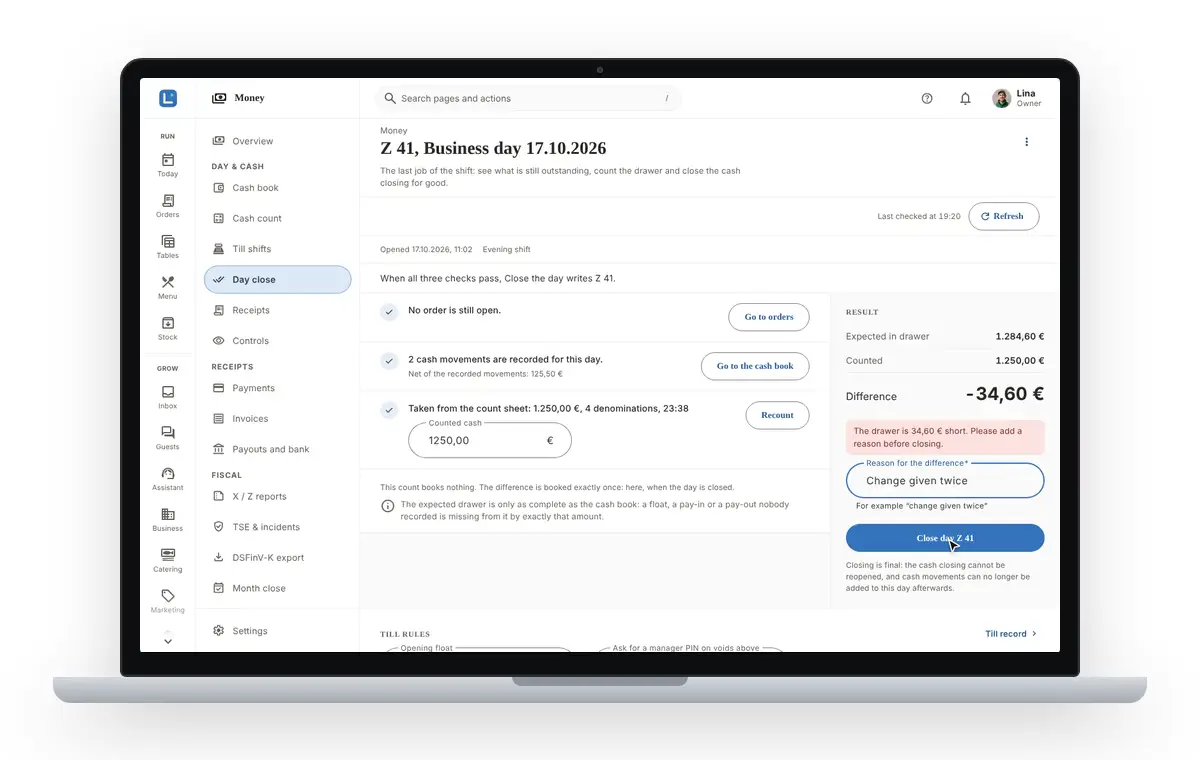Click the Search pages and actions field

[528, 98]
